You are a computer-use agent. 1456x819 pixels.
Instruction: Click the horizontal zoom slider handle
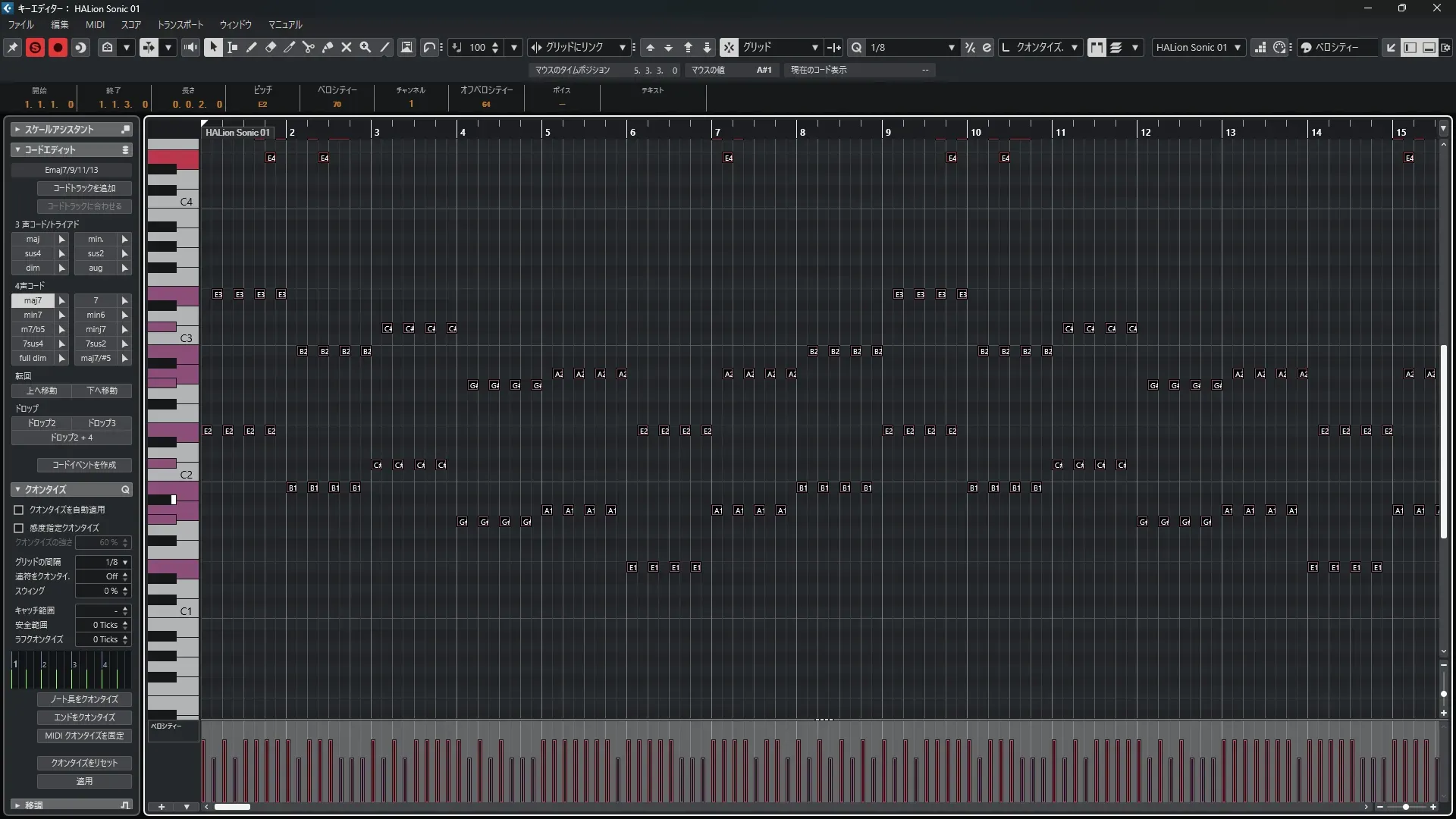[1405, 807]
